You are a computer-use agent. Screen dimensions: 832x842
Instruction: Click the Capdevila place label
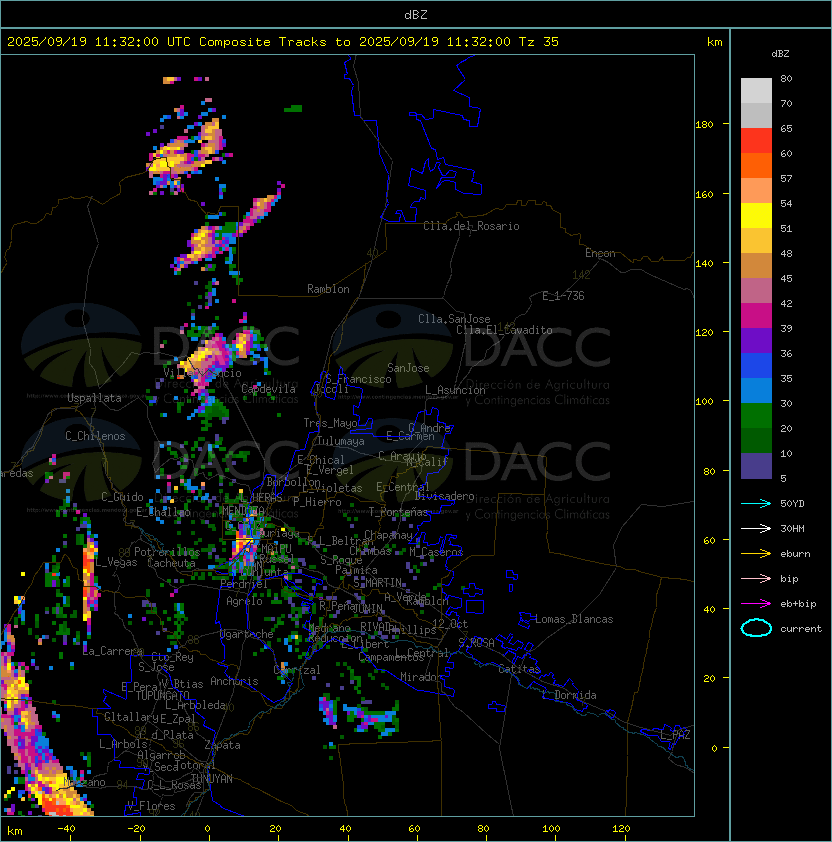point(268,389)
